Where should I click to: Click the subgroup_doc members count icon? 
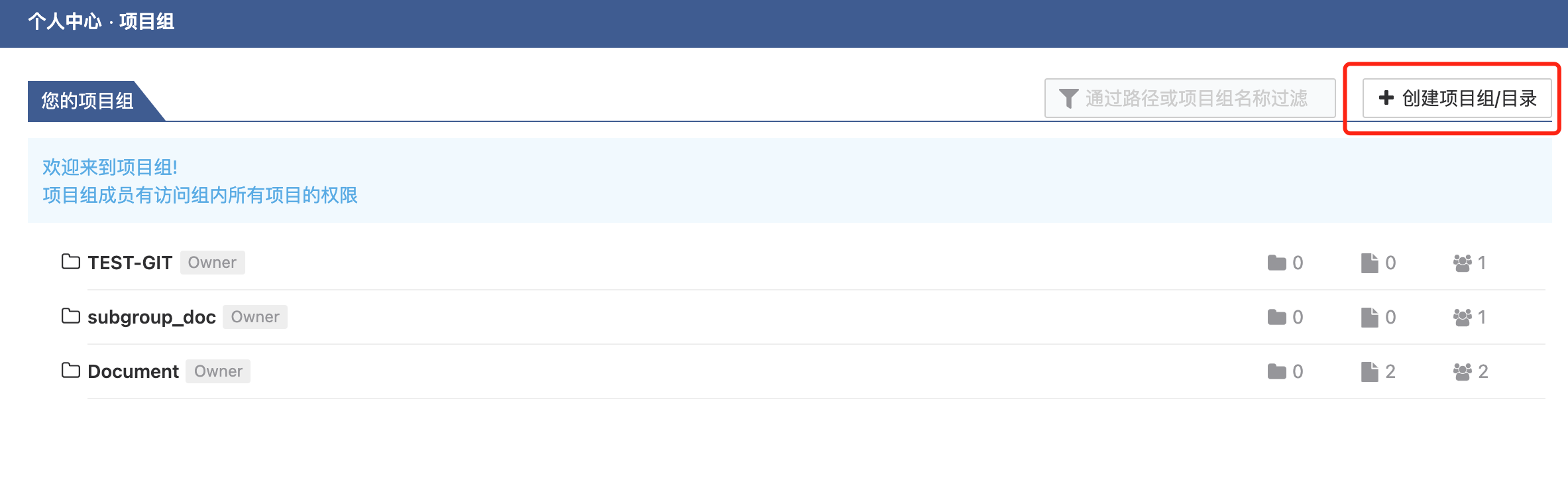coord(1462,318)
